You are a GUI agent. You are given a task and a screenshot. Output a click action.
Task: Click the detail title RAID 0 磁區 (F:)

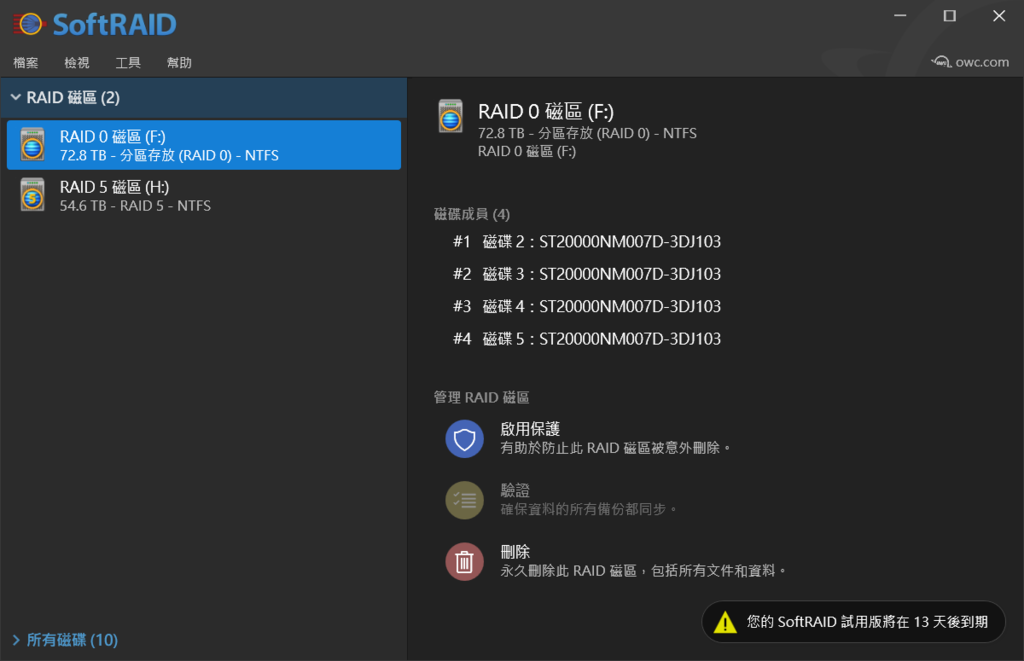[546, 112]
